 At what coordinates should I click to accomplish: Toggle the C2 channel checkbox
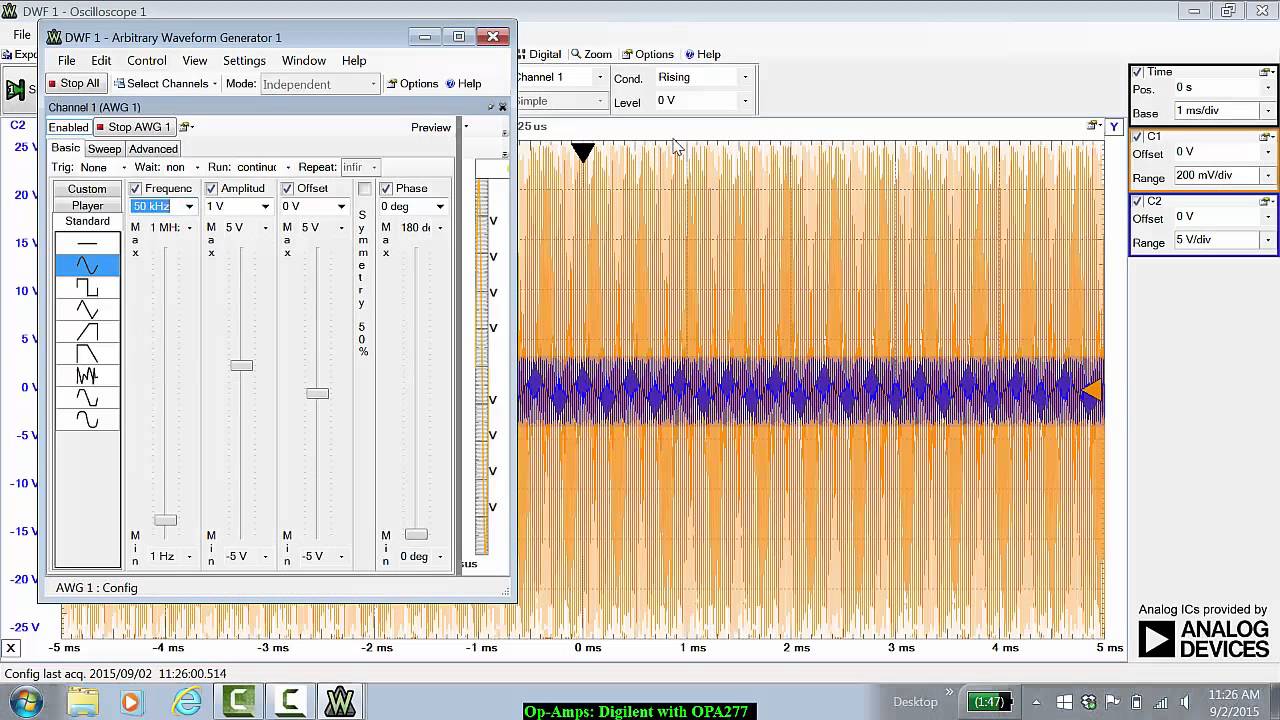1138,201
